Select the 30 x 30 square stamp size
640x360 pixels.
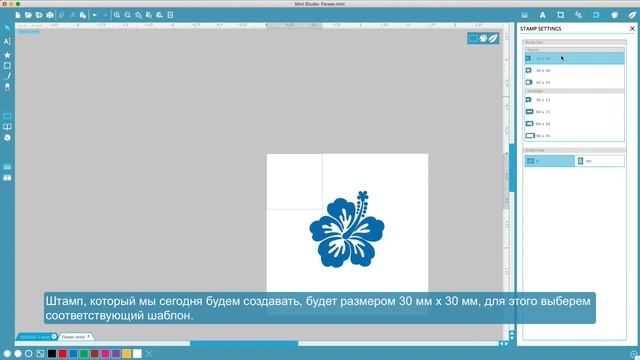[574, 71]
